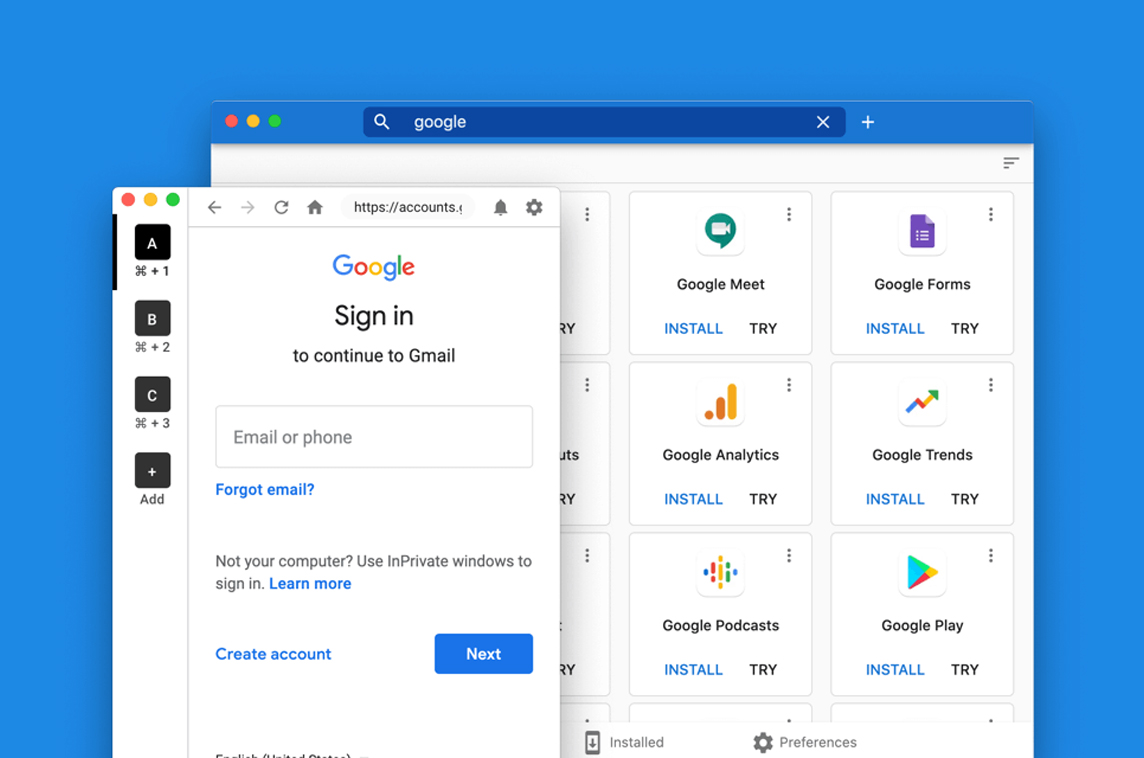Click the Google Meet app icon
This screenshot has width=1144, height=758.
click(720, 231)
